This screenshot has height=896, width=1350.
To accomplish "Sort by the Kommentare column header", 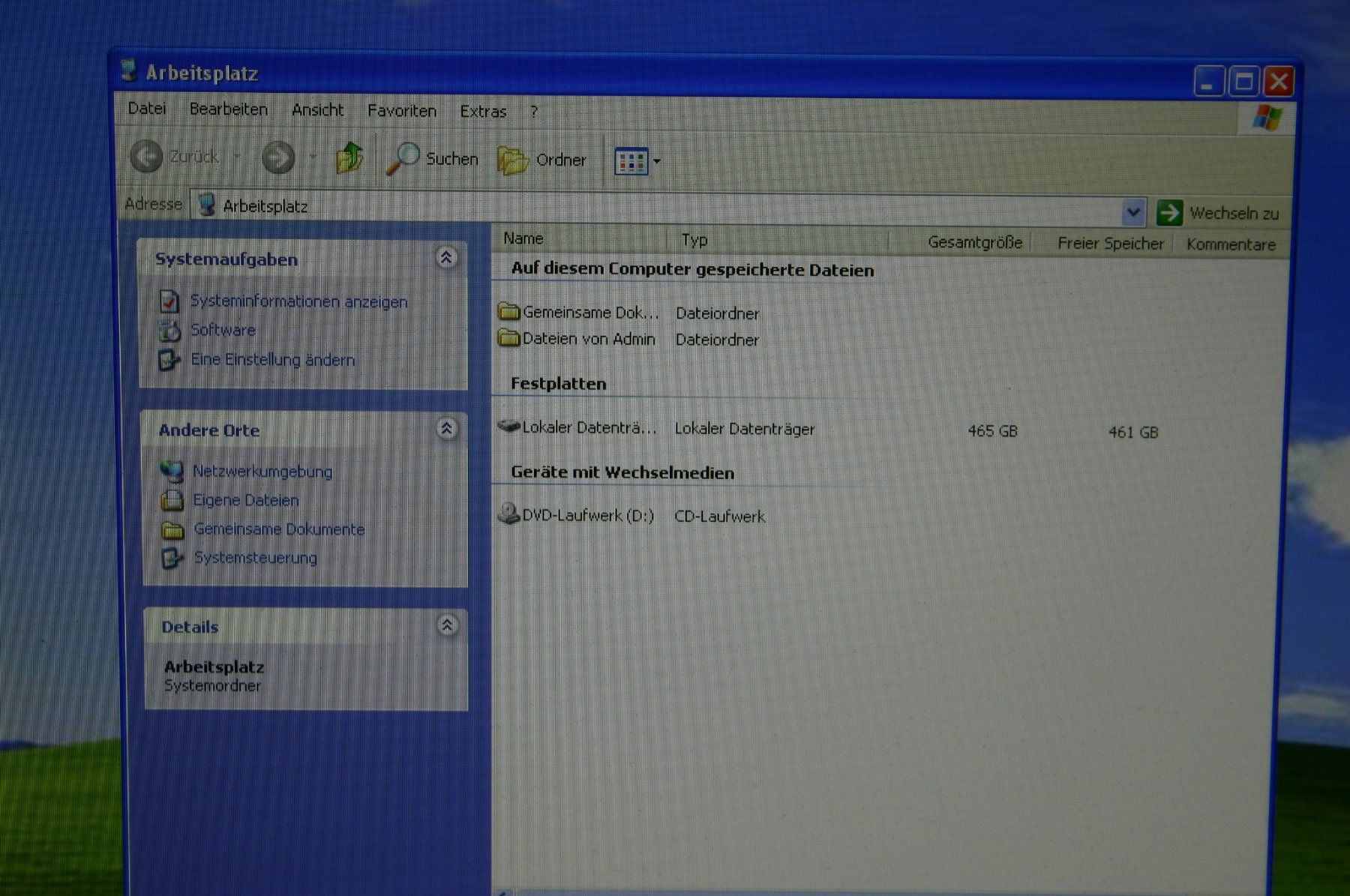I will coord(1231,244).
